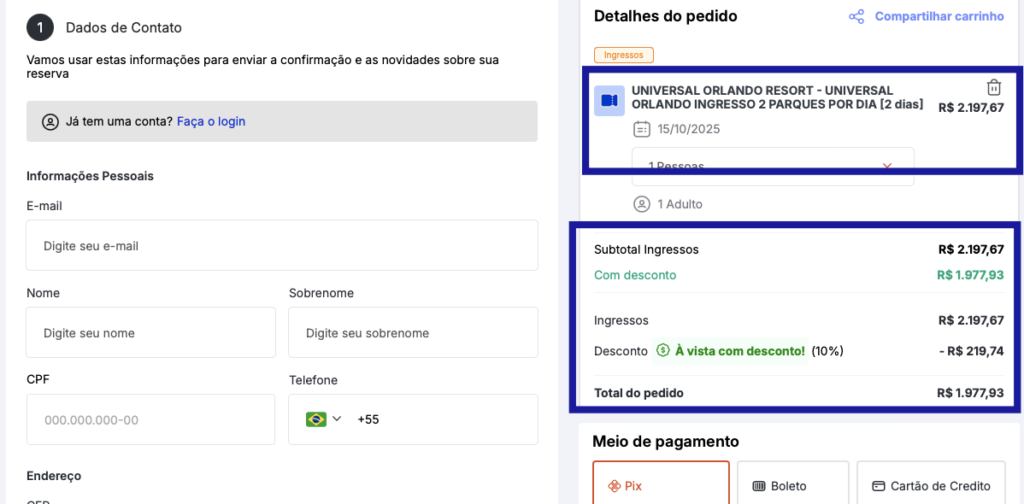This screenshot has width=1024, height=504.
Task: Click the Pix payment logo icon
Action: click(614, 486)
